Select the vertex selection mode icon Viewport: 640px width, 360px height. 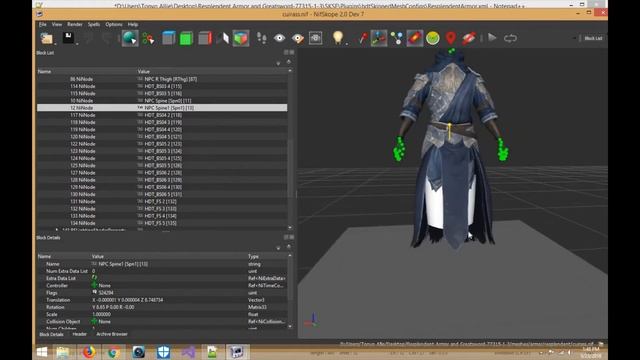coord(149,38)
